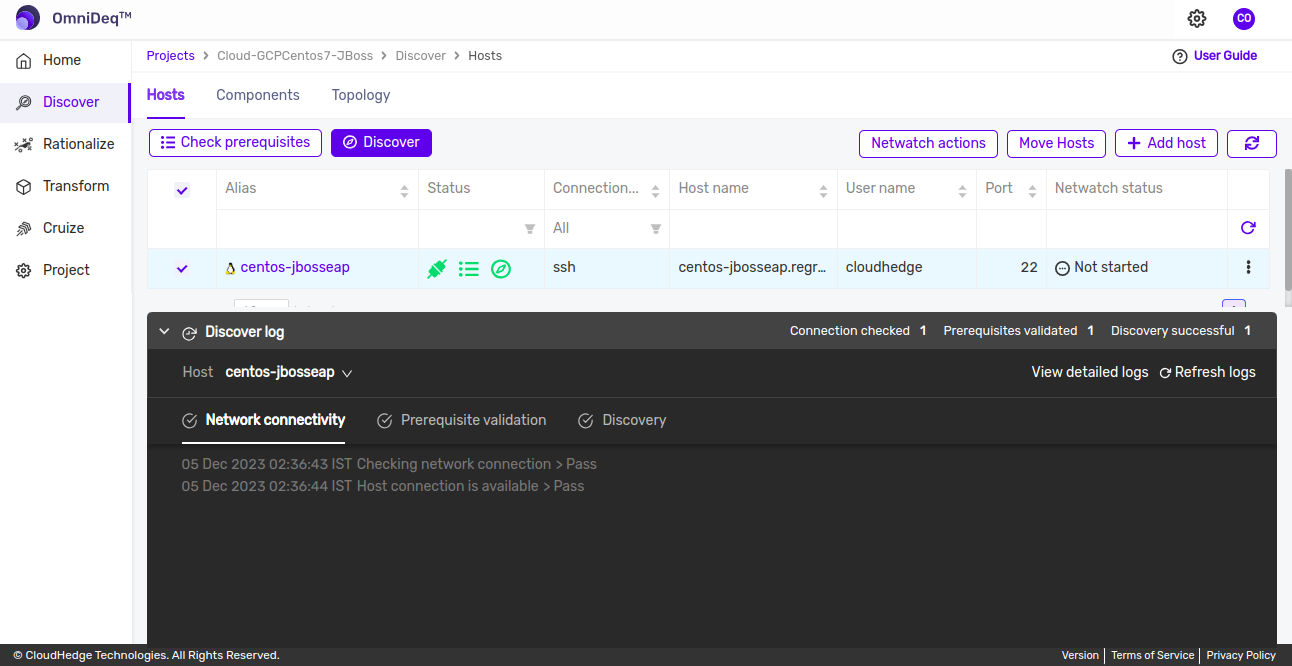
Task: Select the Network connectivity log tab
Action: click(264, 420)
